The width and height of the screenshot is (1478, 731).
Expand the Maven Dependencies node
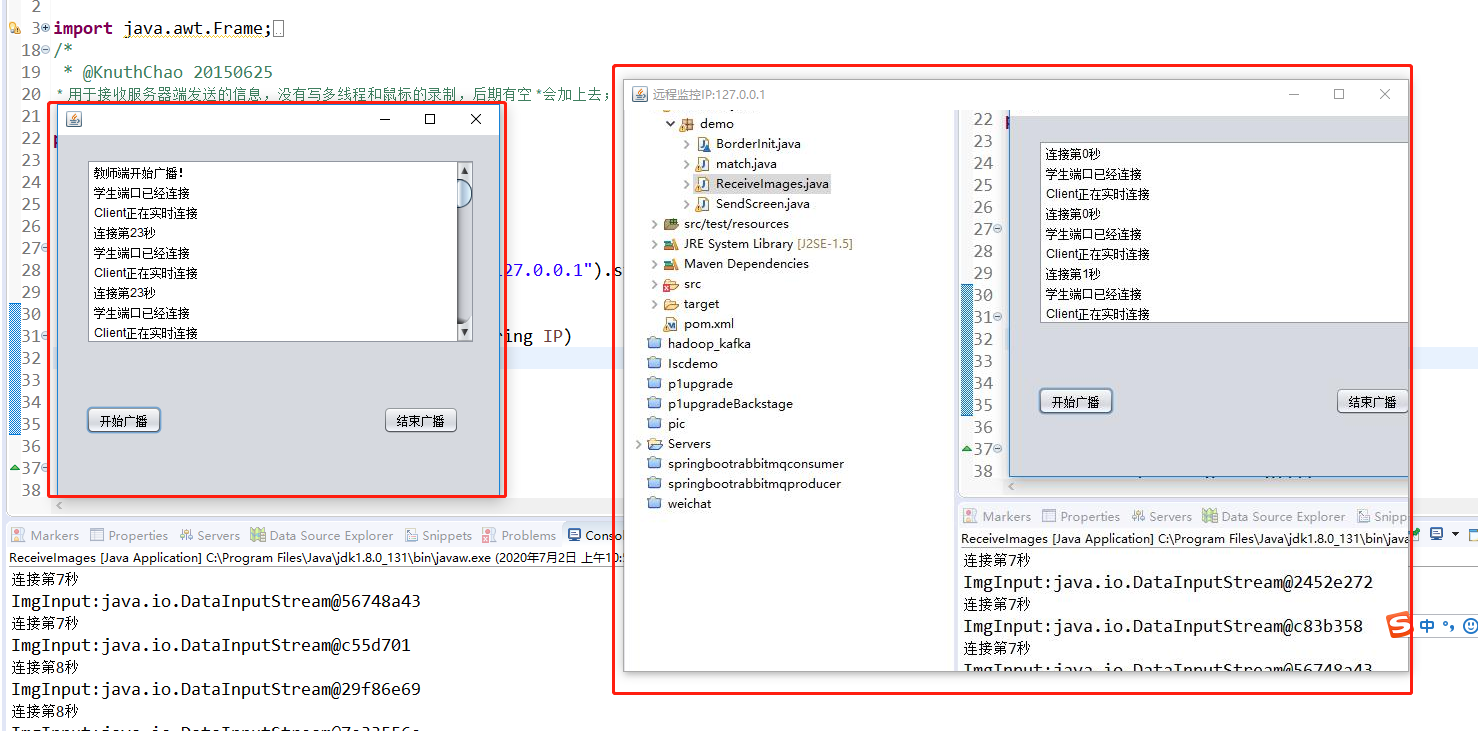click(655, 264)
